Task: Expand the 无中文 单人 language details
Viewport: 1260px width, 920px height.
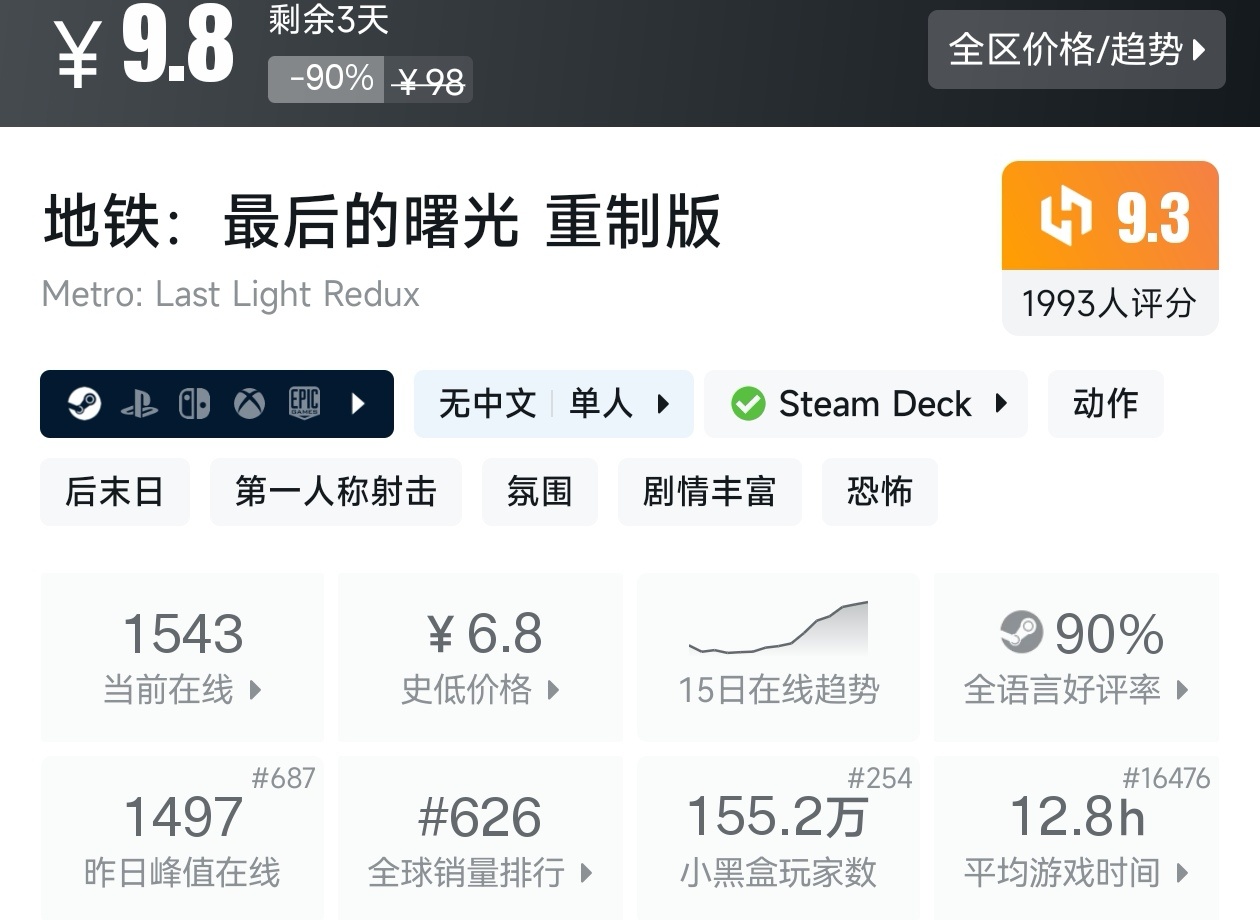Action: click(x=553, y=404)
